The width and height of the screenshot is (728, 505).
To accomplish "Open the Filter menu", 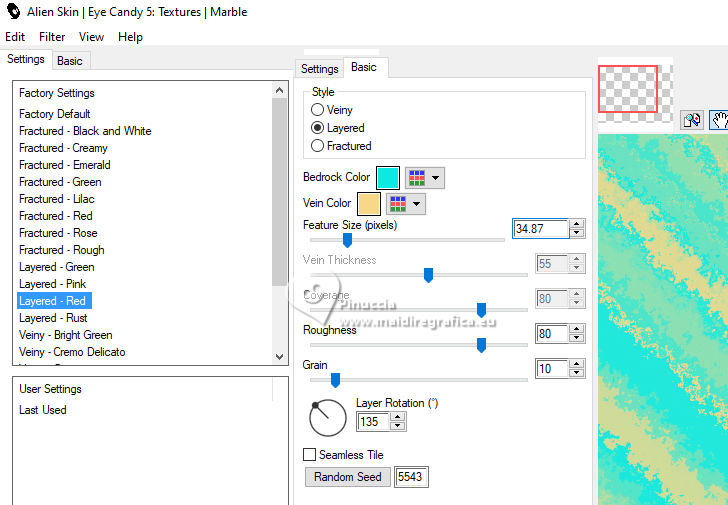I will tap(52, 37).
